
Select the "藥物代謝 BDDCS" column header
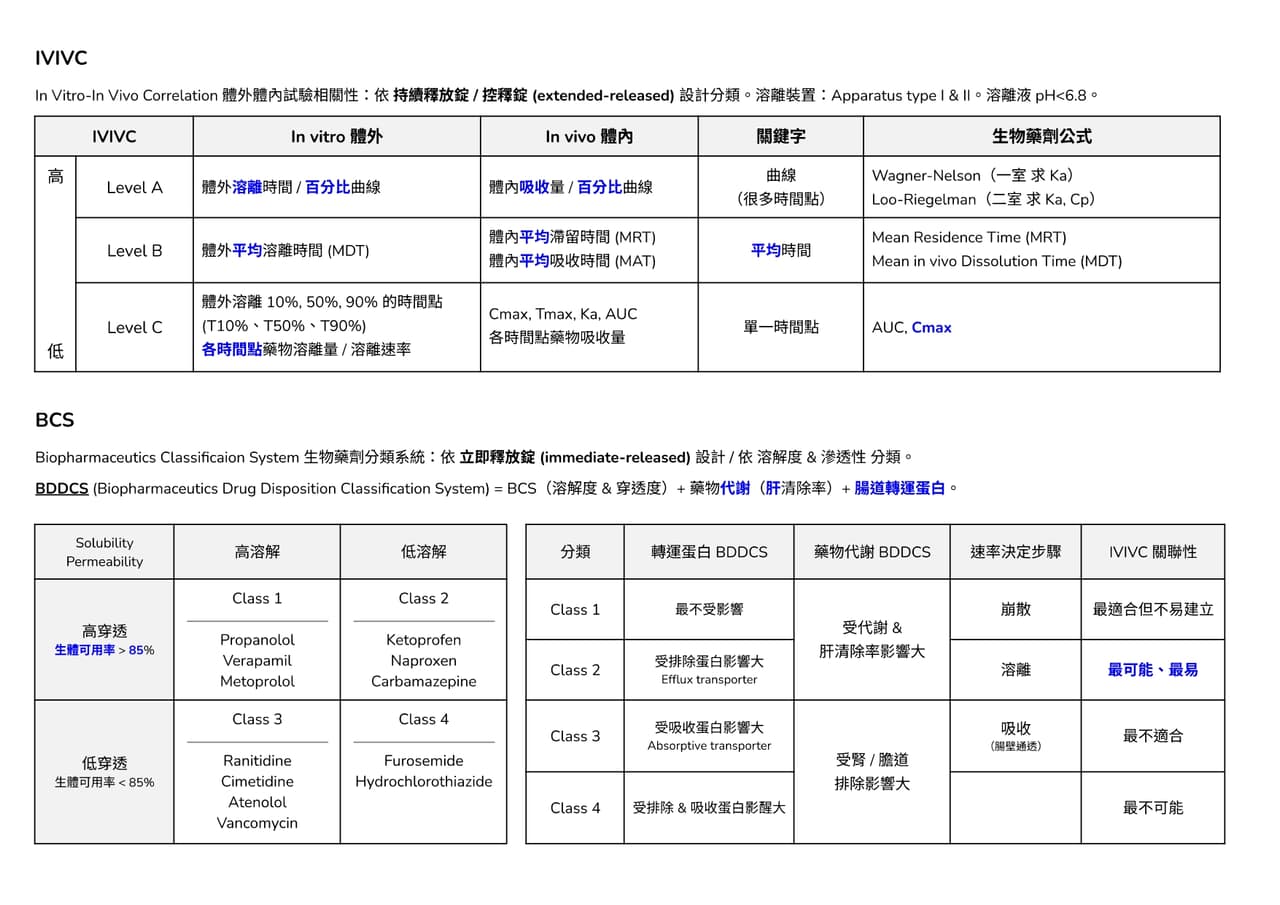coord(872,552)
